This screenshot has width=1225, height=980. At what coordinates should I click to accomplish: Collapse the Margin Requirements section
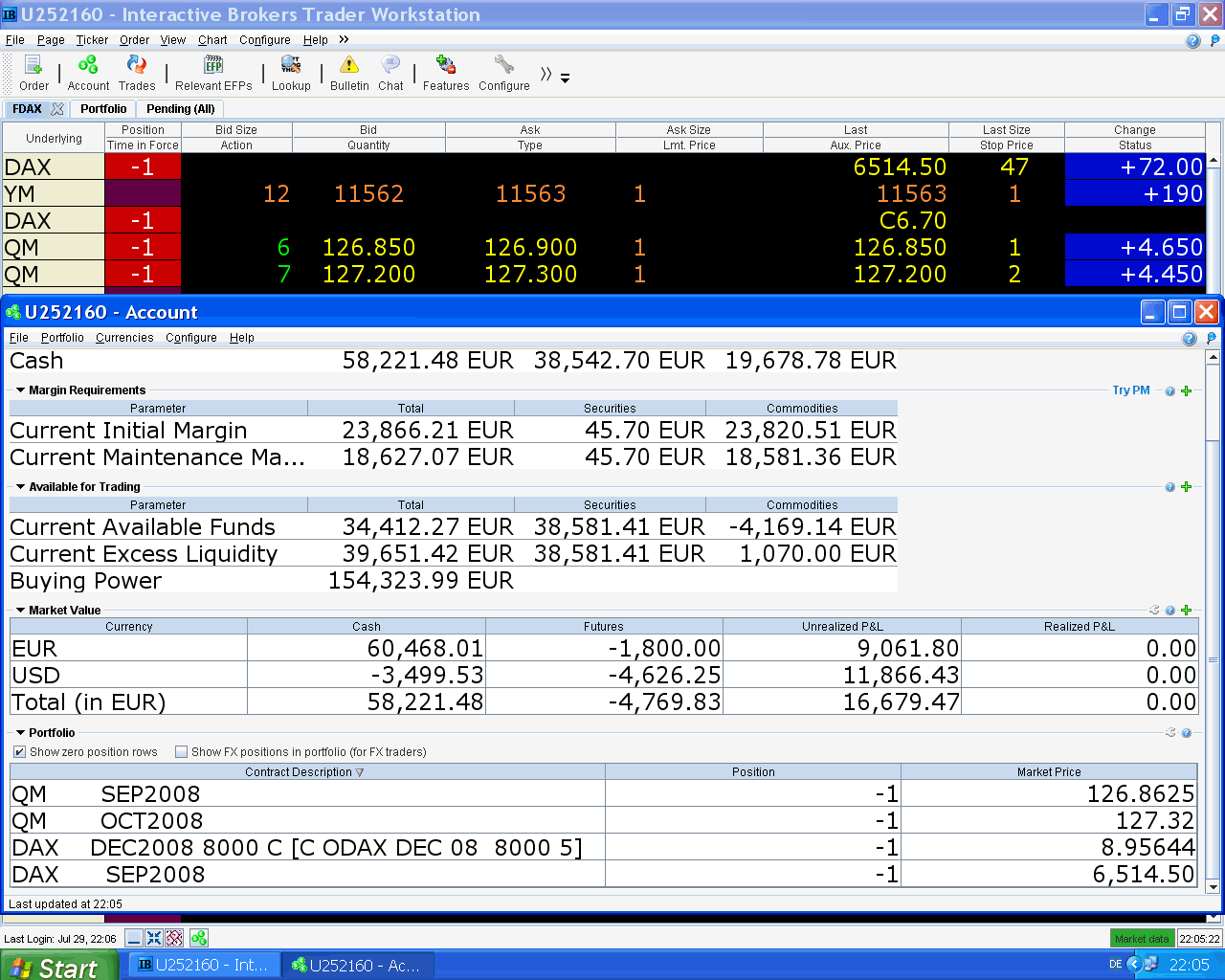click(20, 390)
